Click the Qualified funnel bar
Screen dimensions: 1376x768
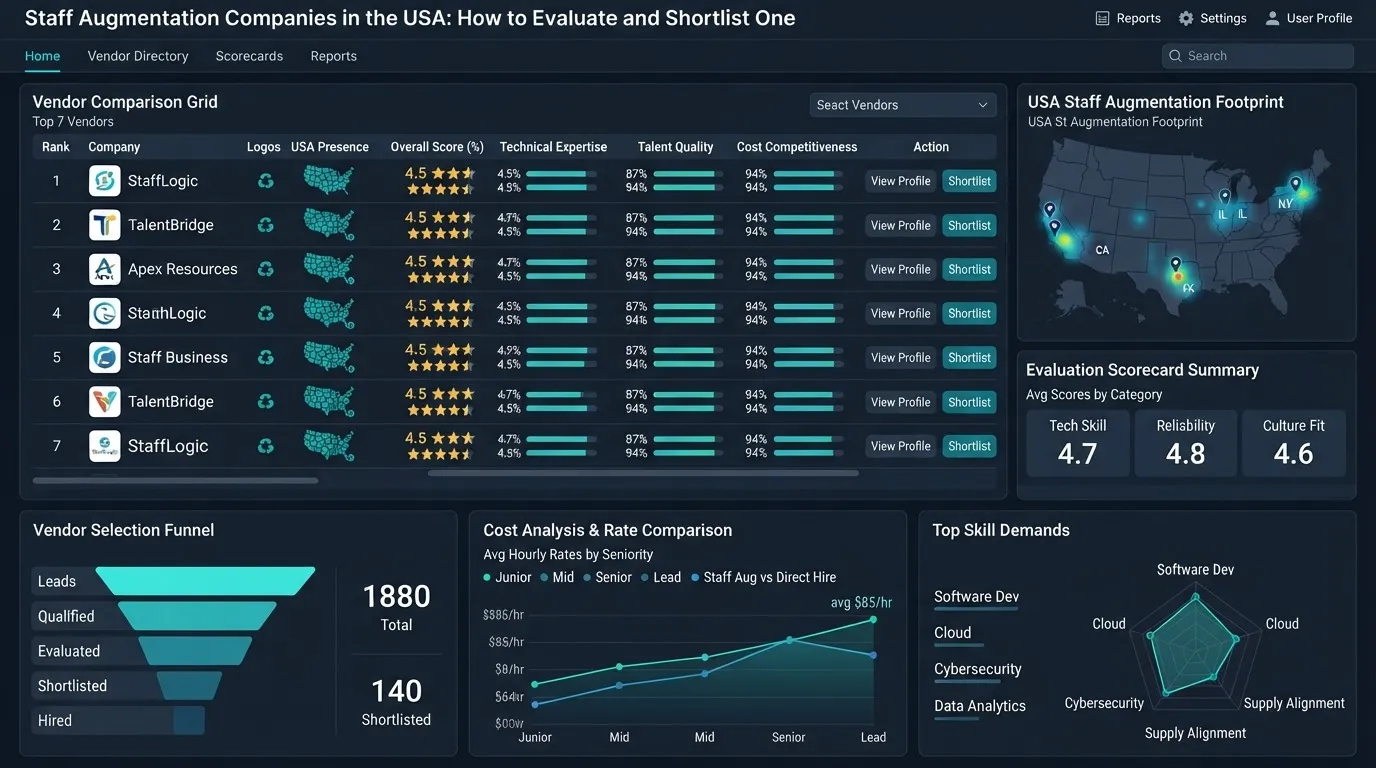[199, 616]
